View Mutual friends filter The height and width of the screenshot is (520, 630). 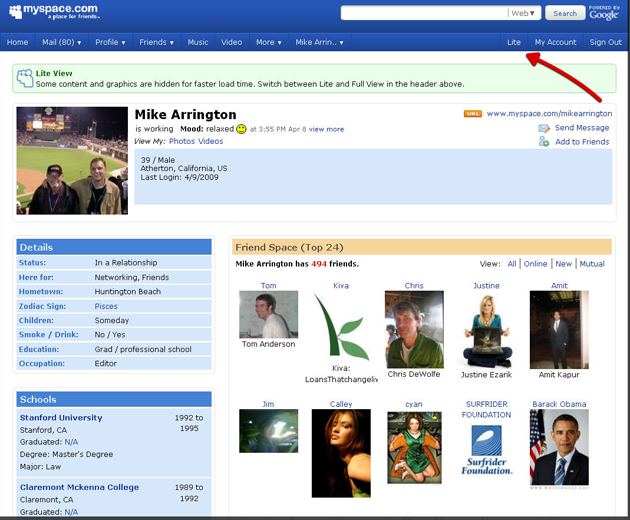click(592, 264)
